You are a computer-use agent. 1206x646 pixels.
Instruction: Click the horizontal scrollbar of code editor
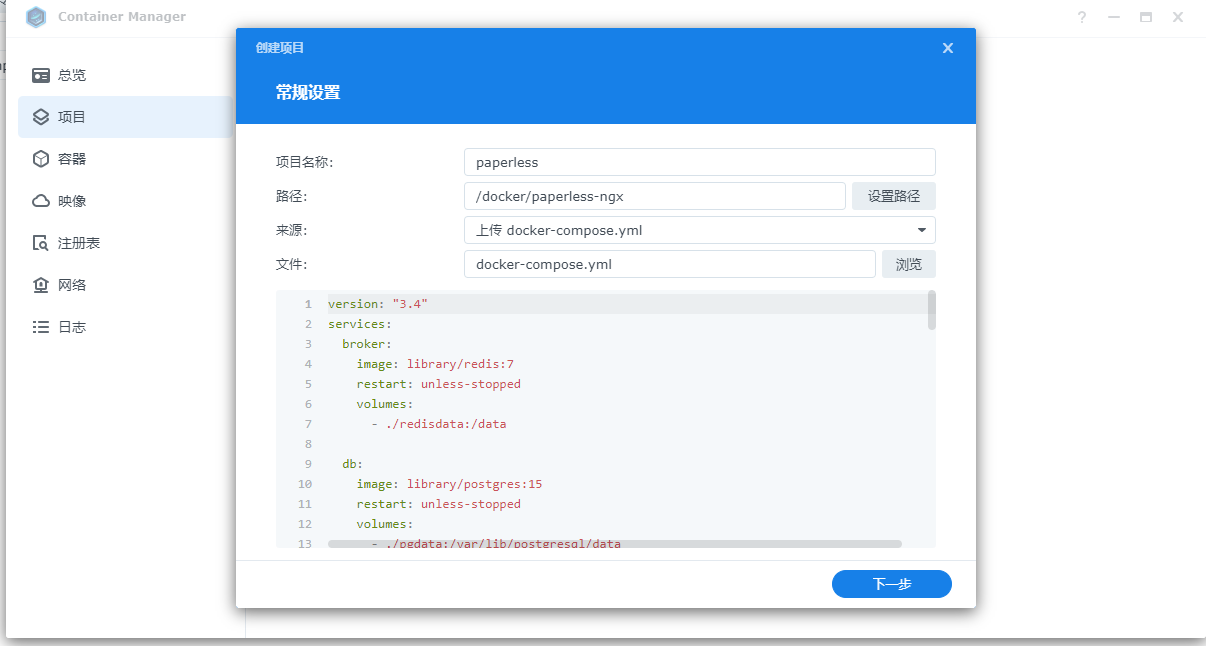[x=614, y=544]
